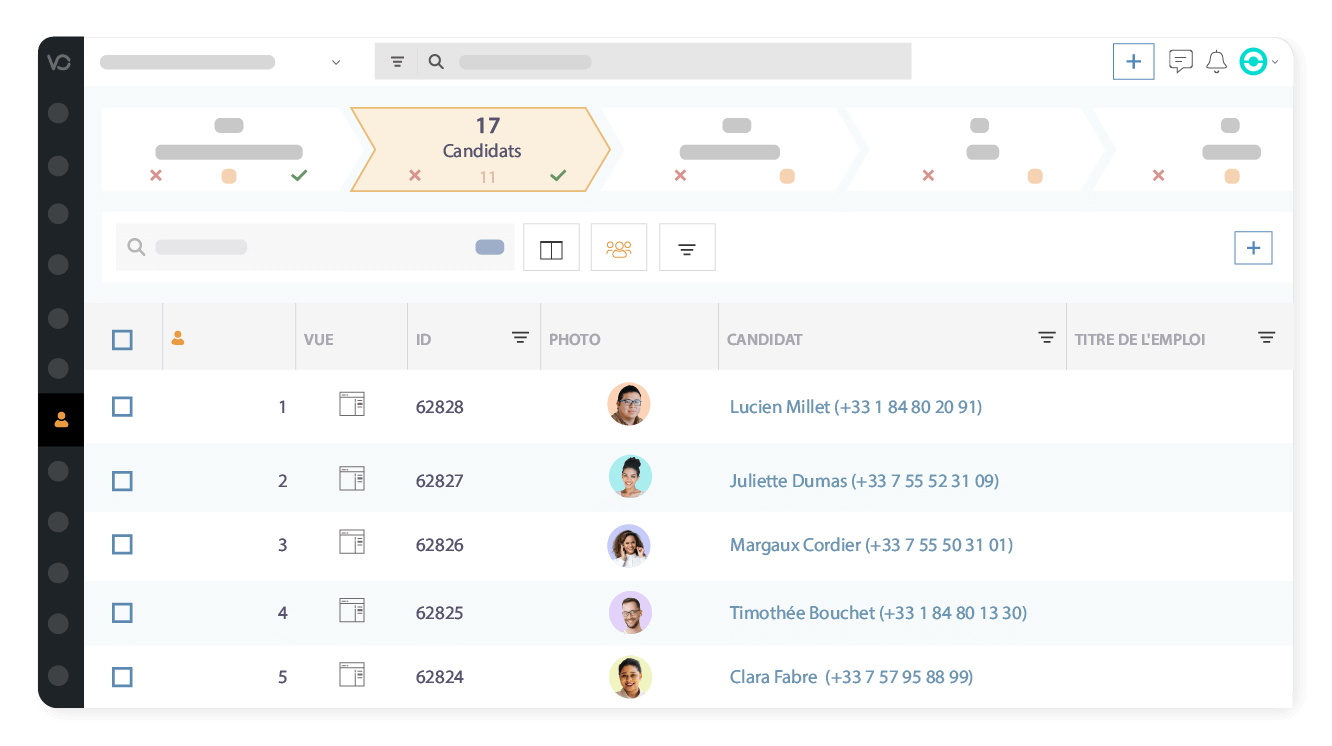Click the teal user avatar icon
The image size is (1332, 746).
[1252, 61]
